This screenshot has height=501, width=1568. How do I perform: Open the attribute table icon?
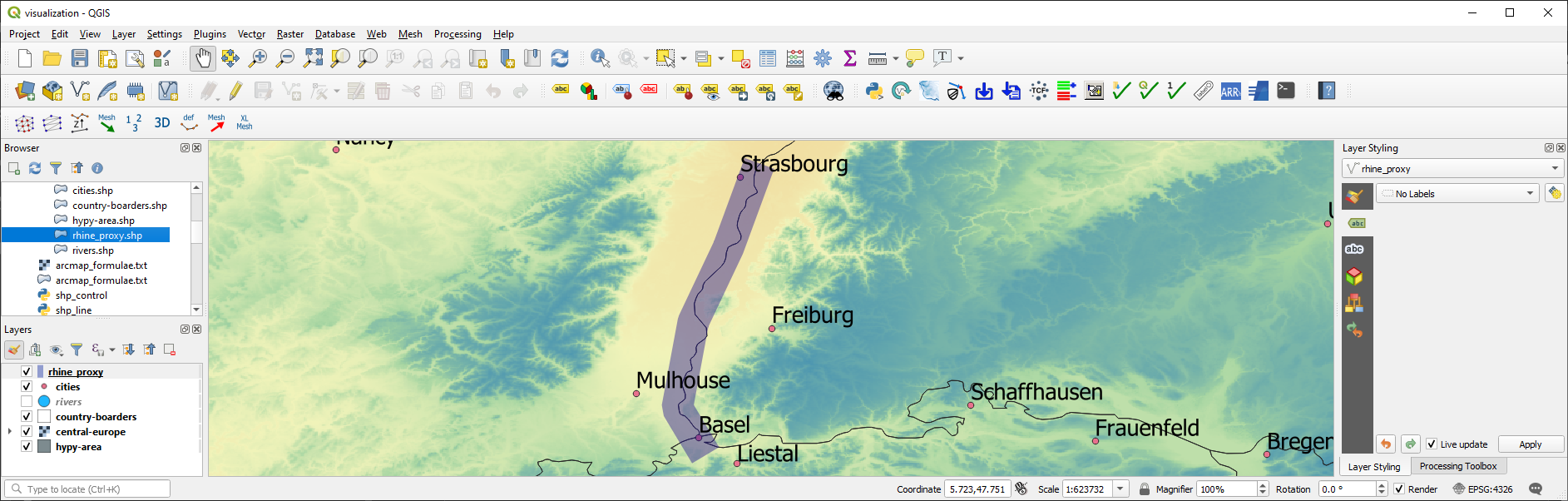(768, 58)
